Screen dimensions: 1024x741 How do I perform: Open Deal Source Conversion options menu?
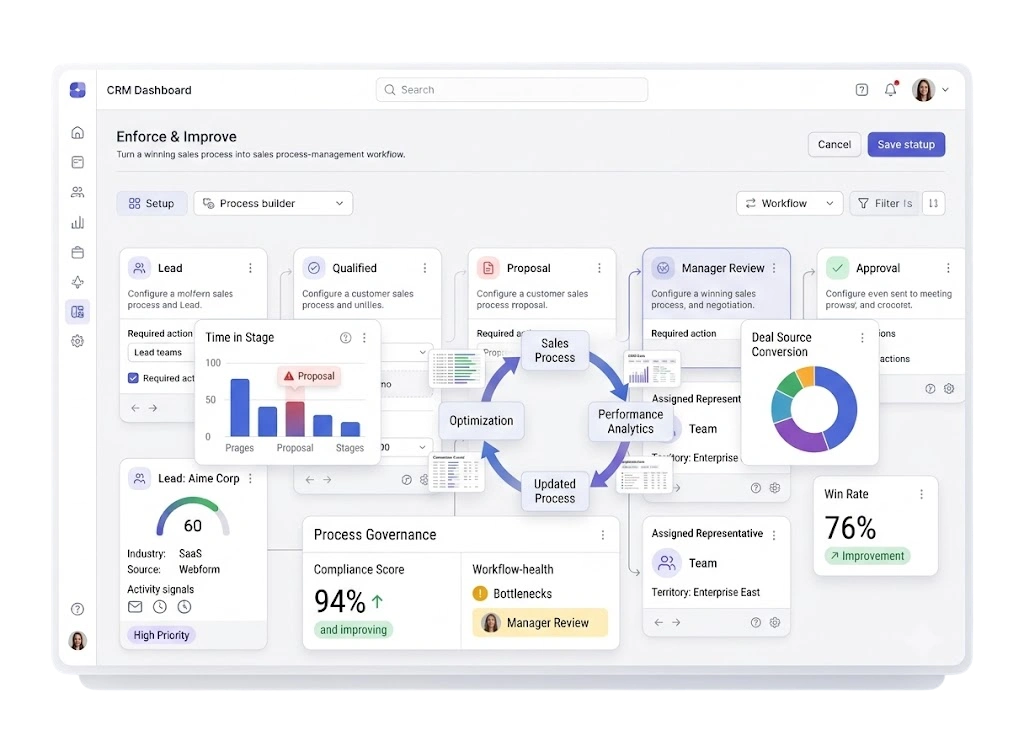click(x=862, y=338)
